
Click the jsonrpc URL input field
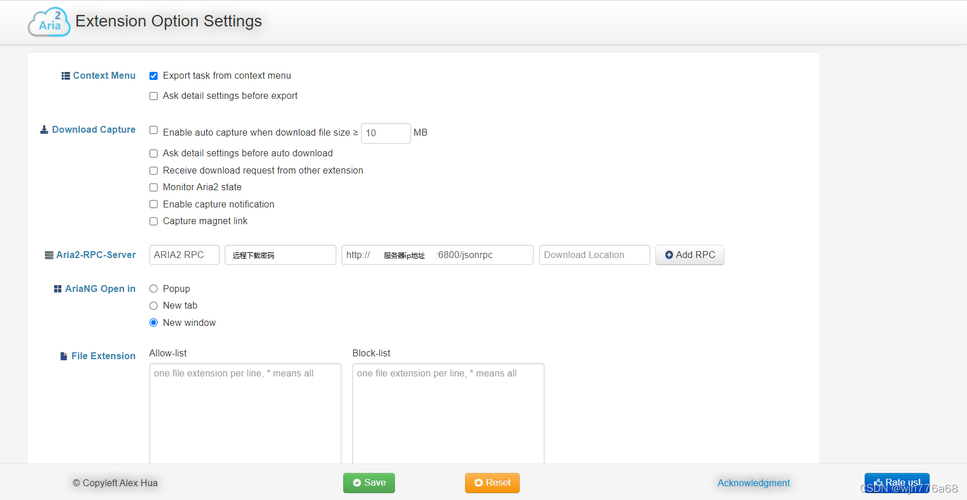[x=437, y=255]
